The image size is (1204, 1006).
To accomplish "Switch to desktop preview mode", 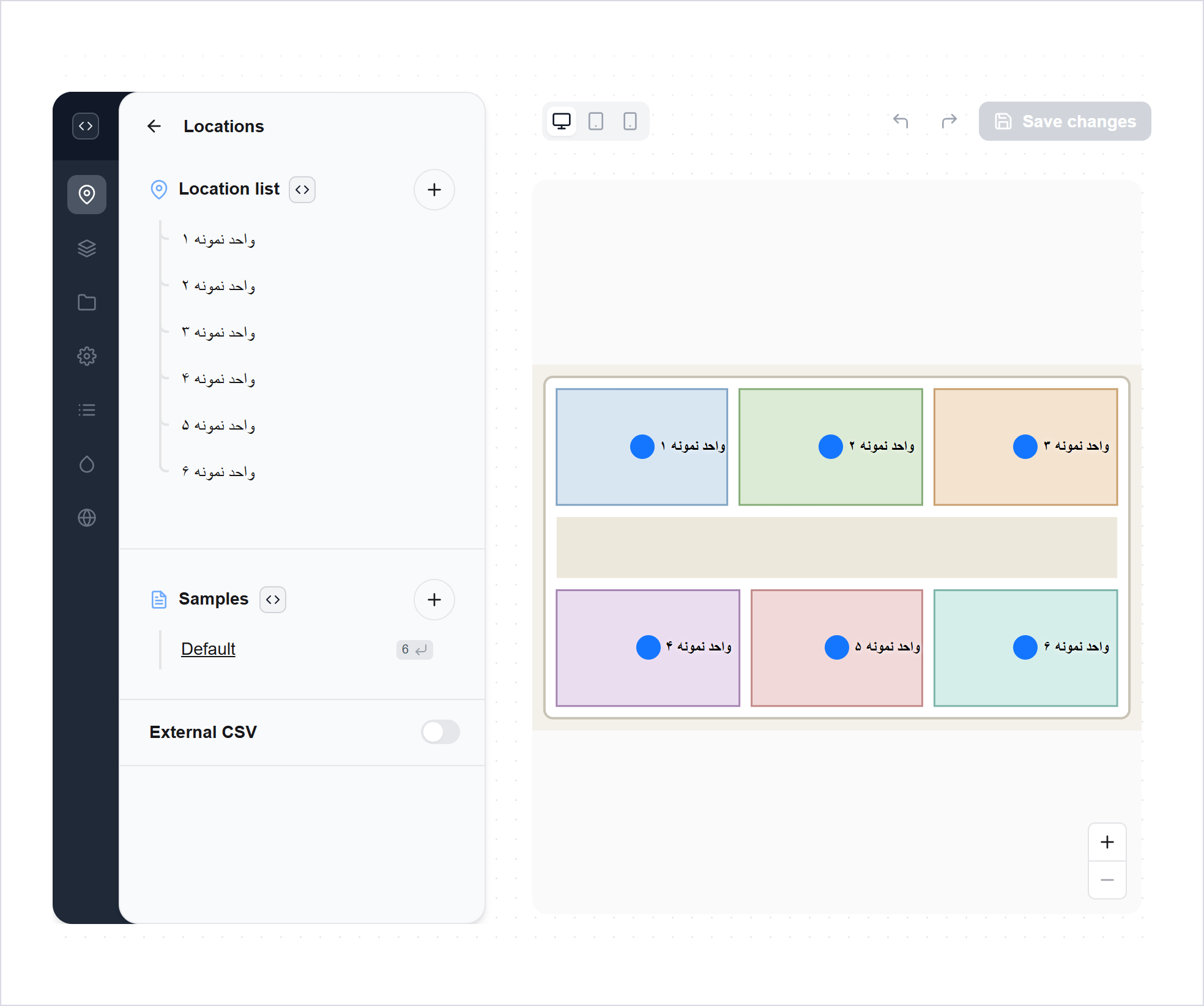I will (562, 121).
